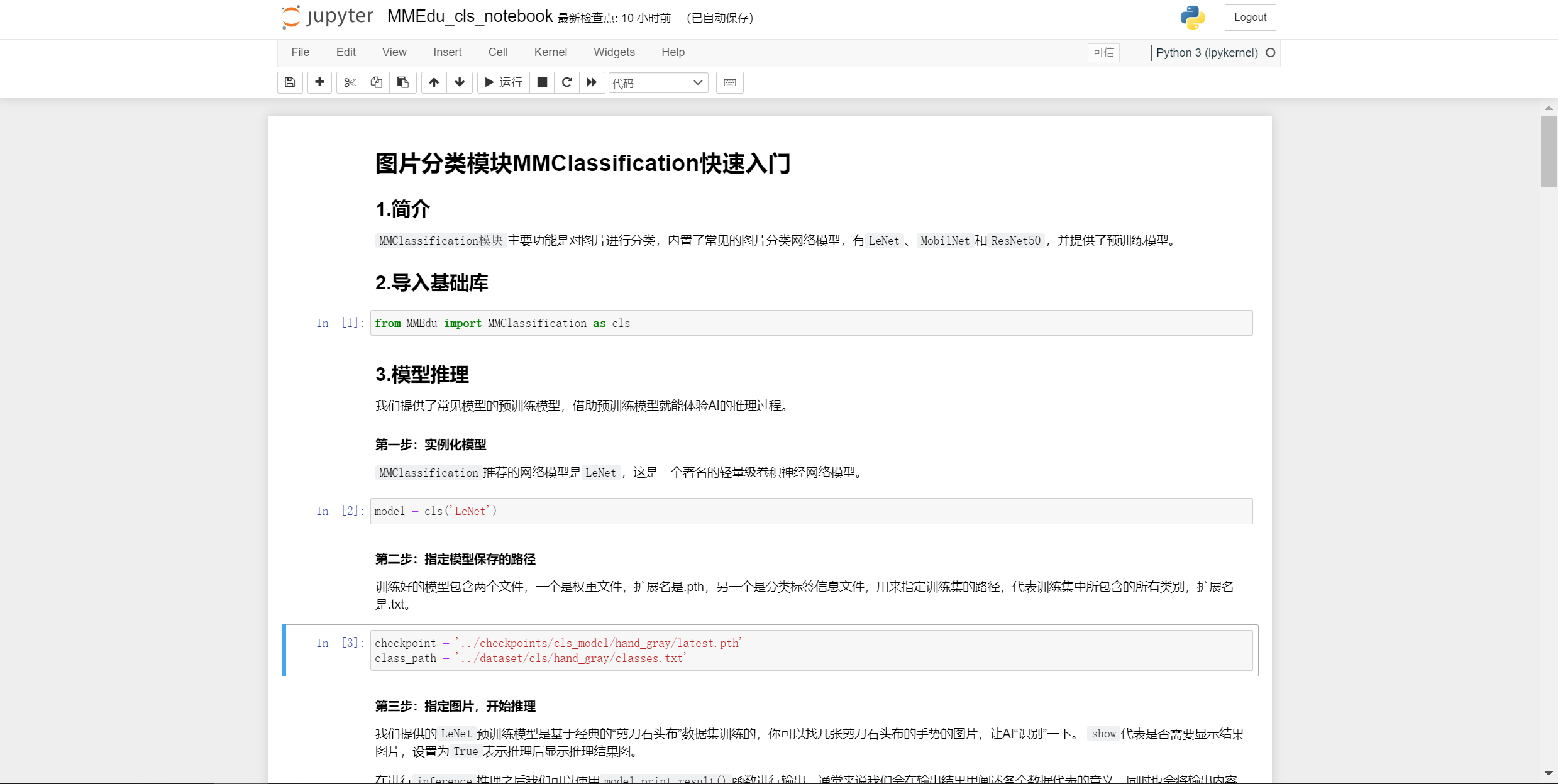Open the File menu
Screen dimensions: 1558x784
pos(301,52)
